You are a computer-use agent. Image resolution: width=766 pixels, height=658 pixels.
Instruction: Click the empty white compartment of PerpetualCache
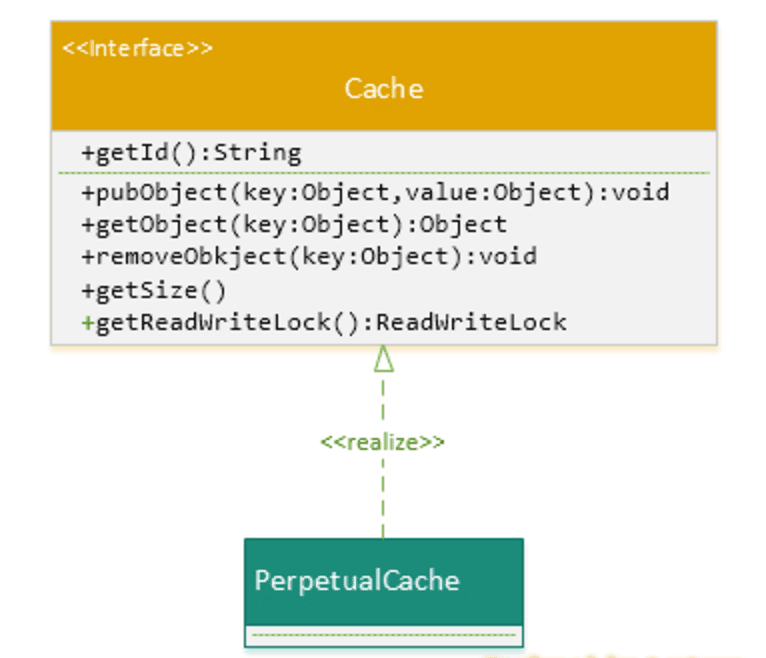point(383,635)
